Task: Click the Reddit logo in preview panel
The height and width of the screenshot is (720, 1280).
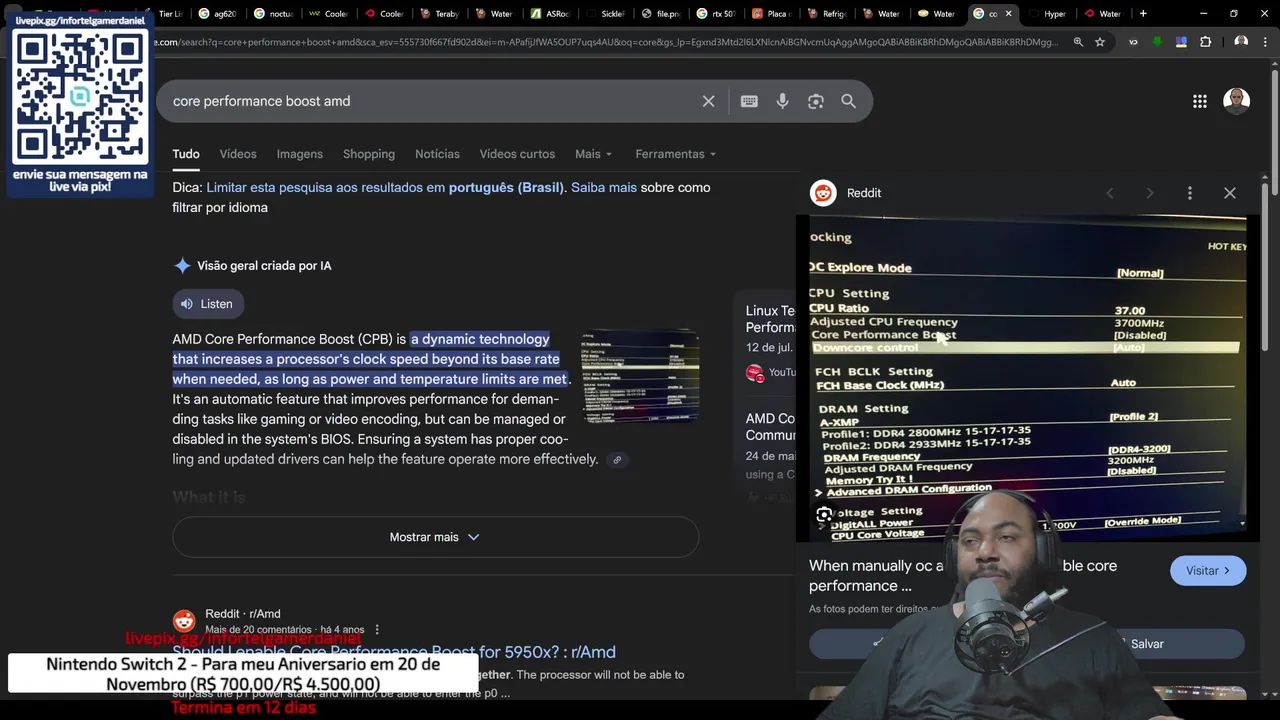Action: pos(823,193)
